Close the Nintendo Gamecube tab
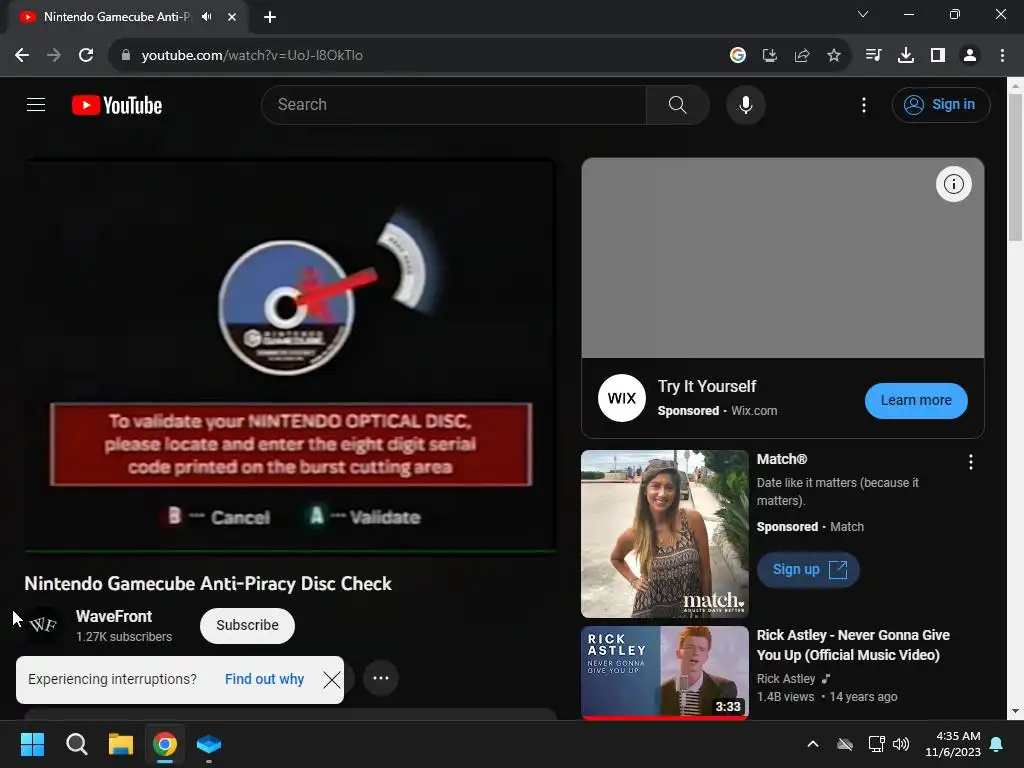The width and height of the screenshot is (1024, 768). click(232, 17)
